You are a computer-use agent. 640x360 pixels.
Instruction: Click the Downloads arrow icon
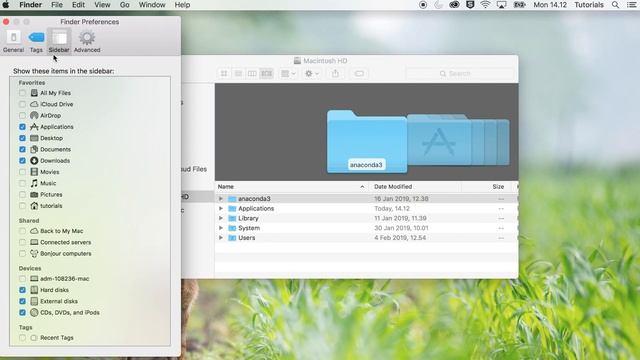tap(34, 161)
